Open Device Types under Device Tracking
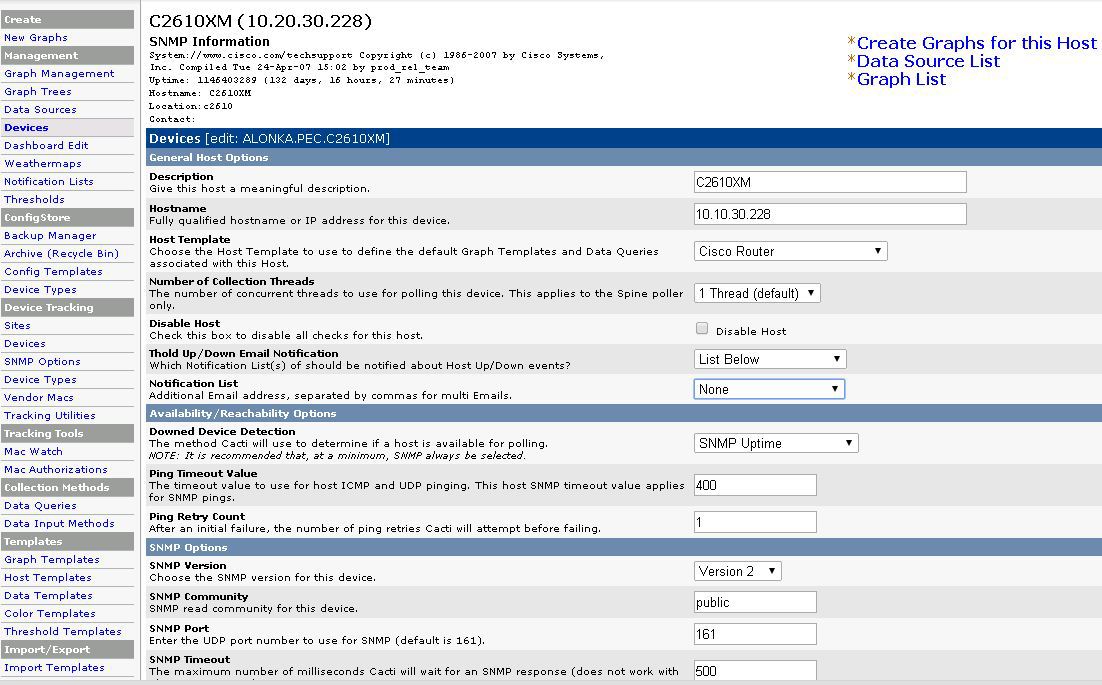1102x685 pixels. pos(40,379)
